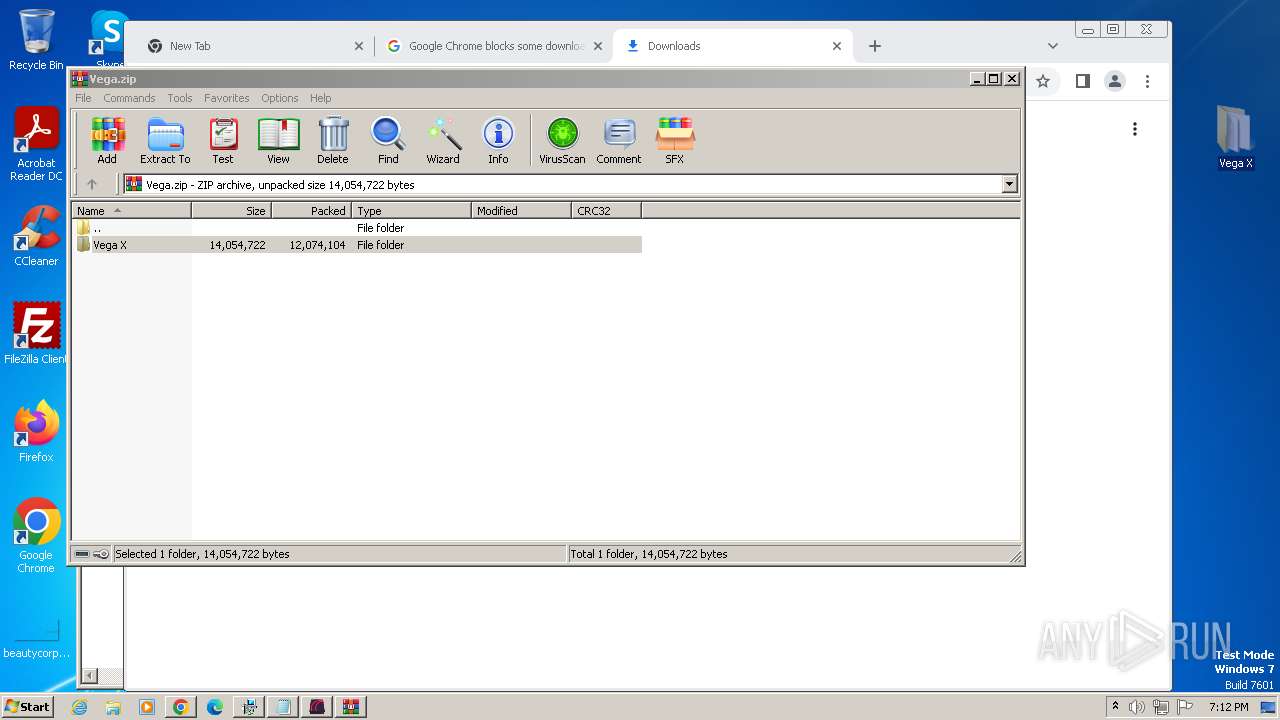This screenshot has width=1280, height=720.
Task: Launch the Wizard tool
Action: tap(443, 141)
